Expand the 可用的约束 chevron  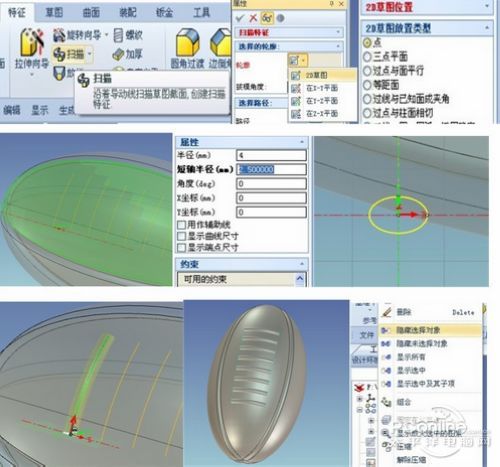pyautogui.click(x=300, y=279)
